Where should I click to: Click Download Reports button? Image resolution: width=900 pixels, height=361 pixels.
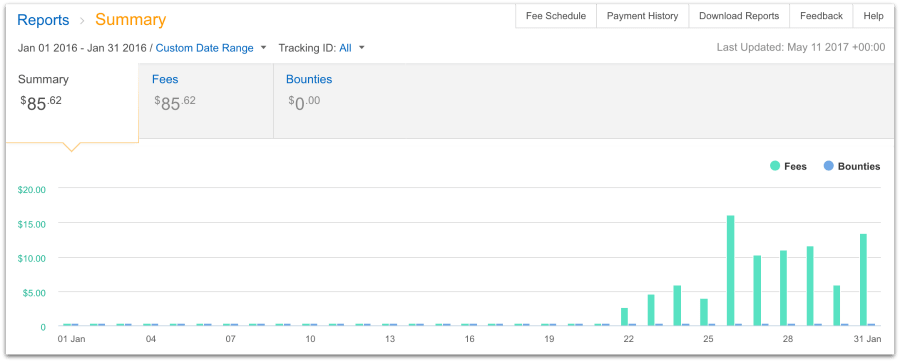pos(739,16)
